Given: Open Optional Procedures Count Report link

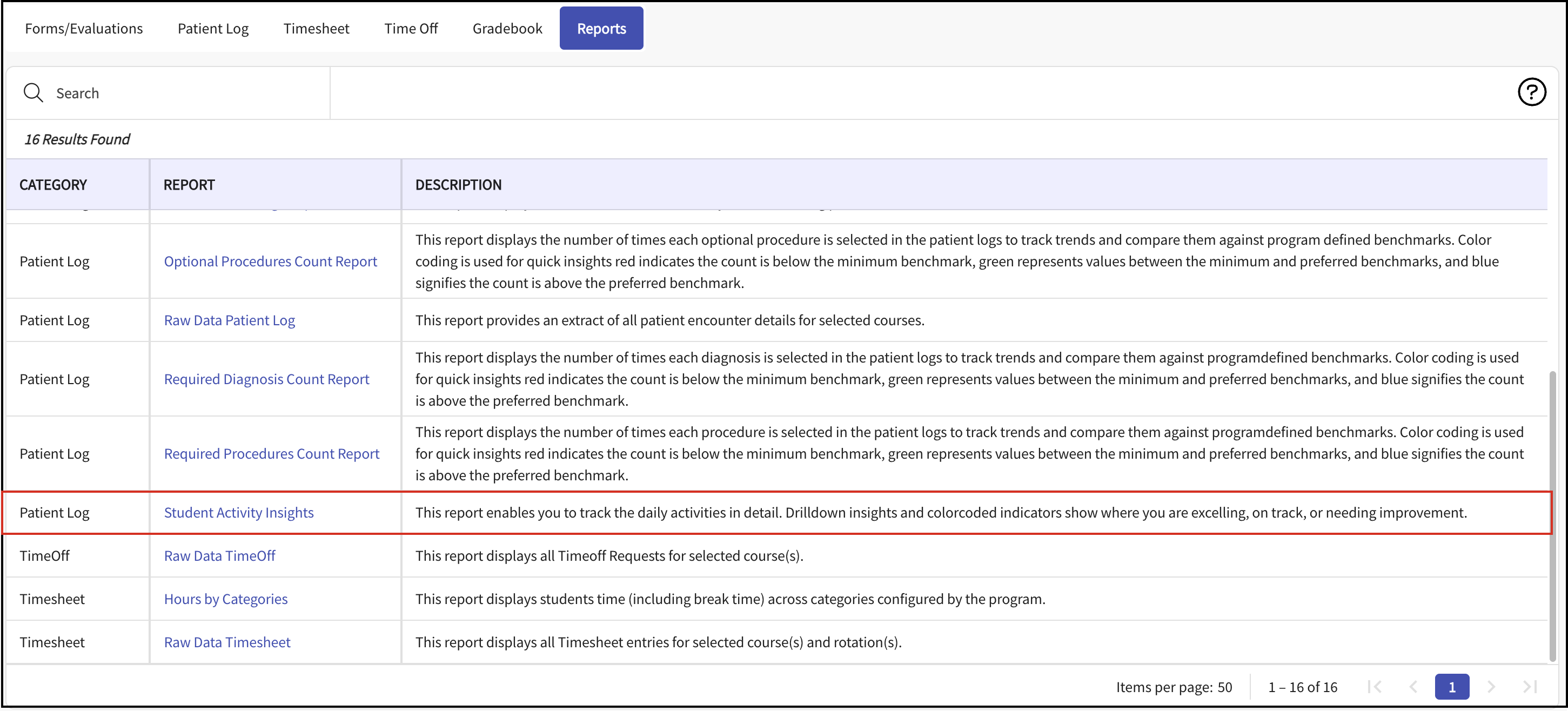Looking at the screenshot, I should click(x=270, y=261).
